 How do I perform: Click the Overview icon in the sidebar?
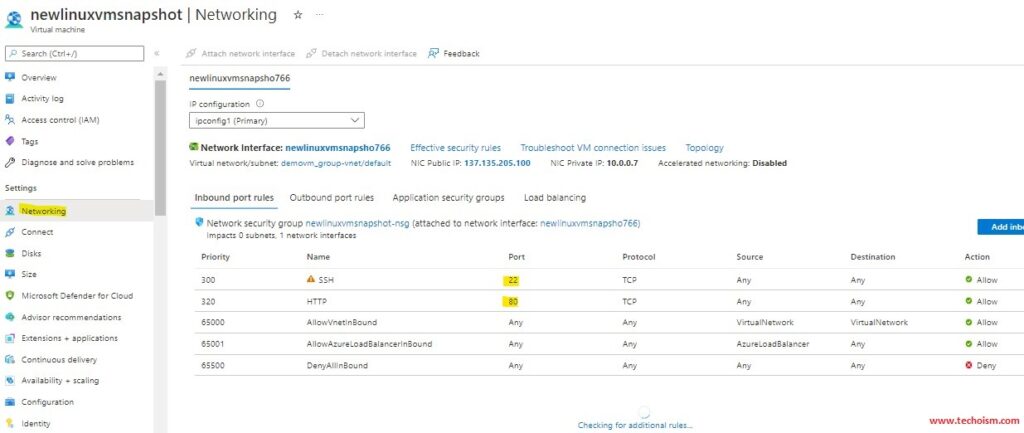10,77
